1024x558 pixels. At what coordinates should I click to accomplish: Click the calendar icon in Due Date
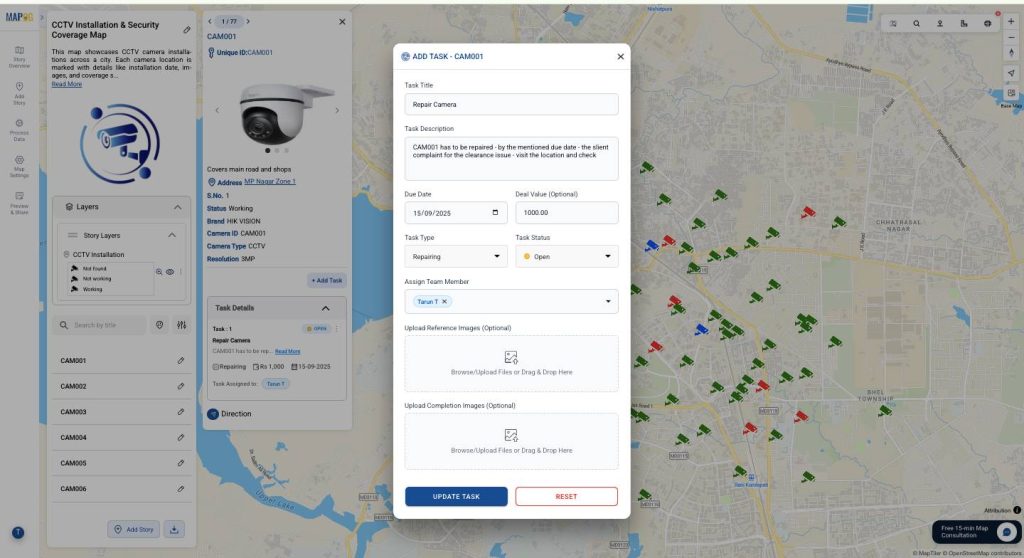[x=495, y=213]
